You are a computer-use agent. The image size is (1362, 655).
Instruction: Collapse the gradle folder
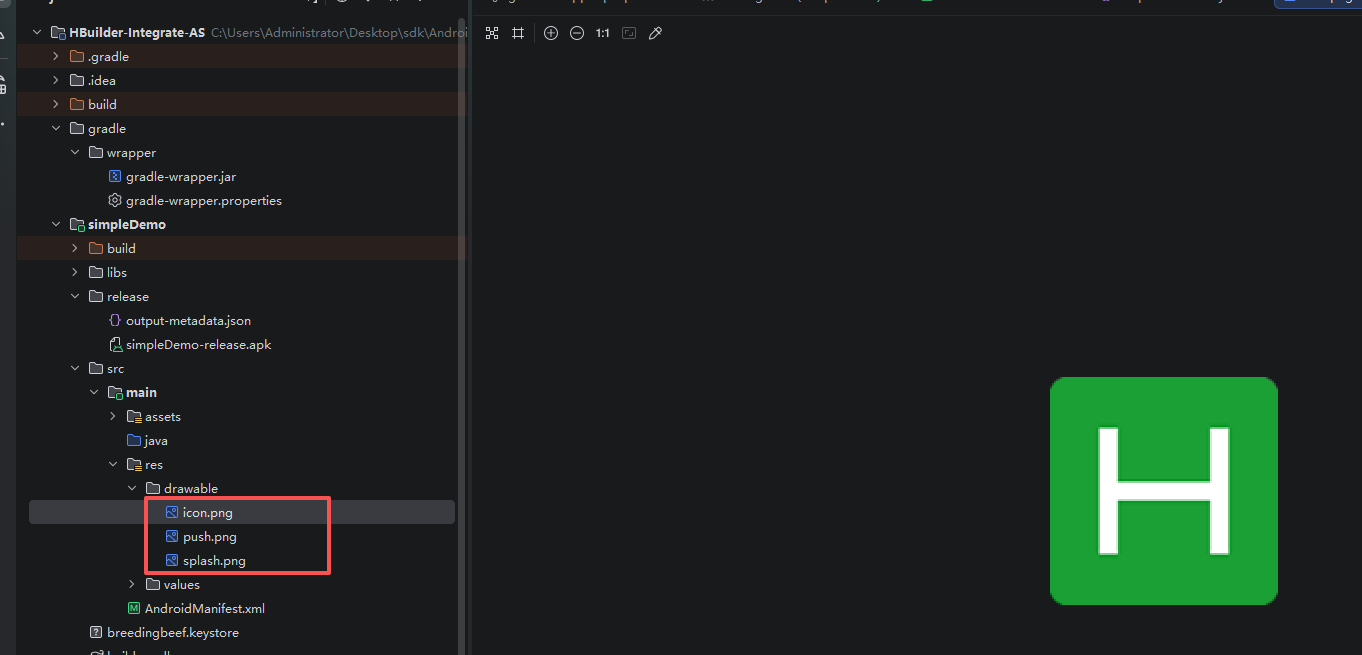(x=56, y=129)
